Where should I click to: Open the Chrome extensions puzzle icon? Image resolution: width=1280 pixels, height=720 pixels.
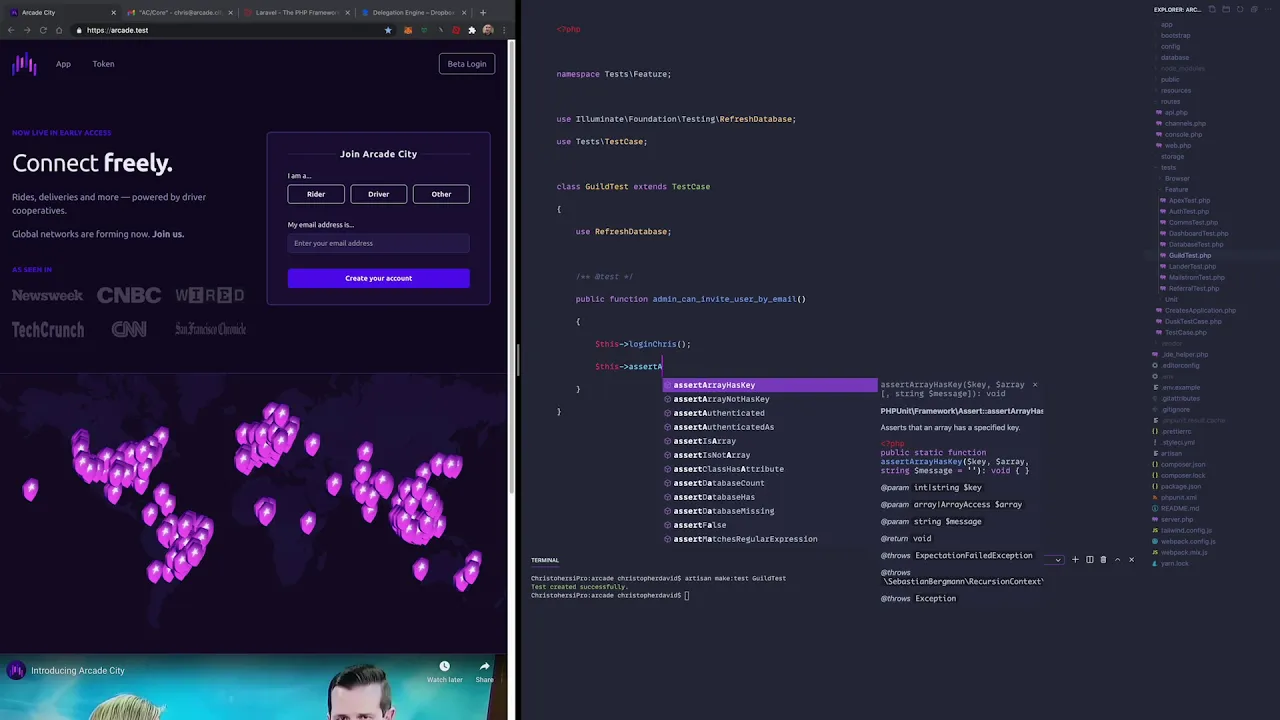472,30
